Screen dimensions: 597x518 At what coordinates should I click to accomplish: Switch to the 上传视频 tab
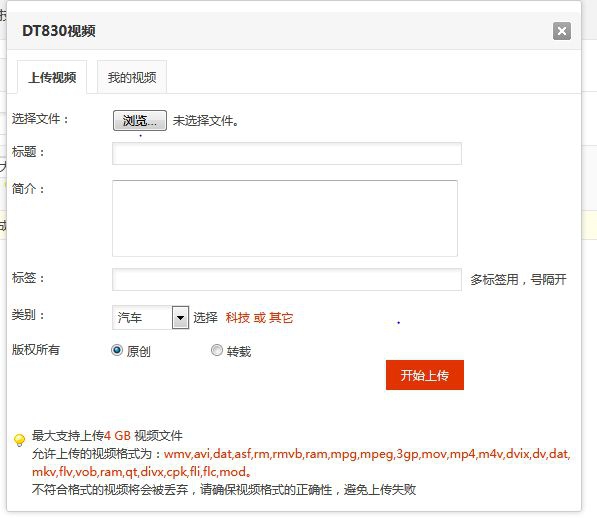coord(52,78)
